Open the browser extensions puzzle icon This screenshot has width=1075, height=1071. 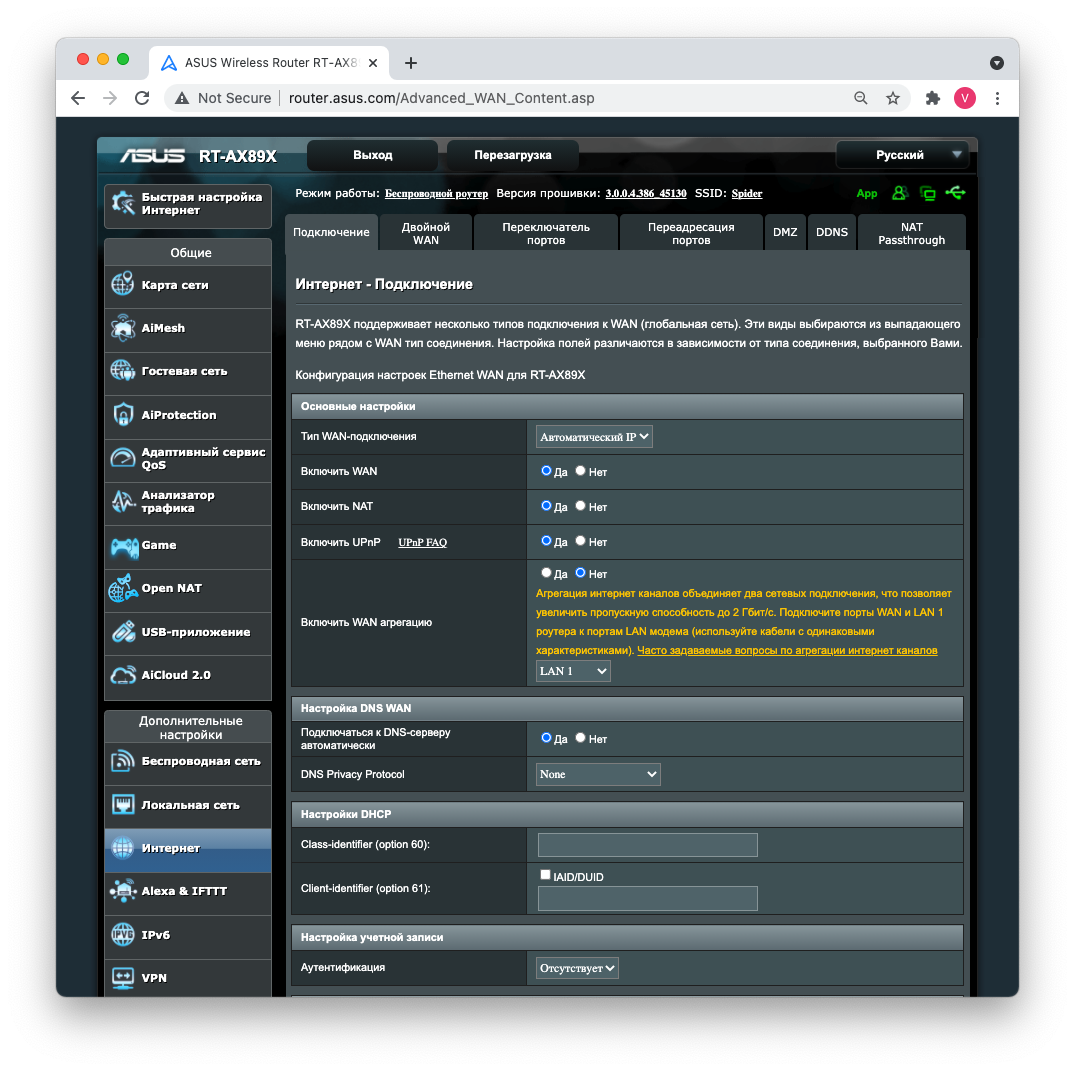click(932, 98)
